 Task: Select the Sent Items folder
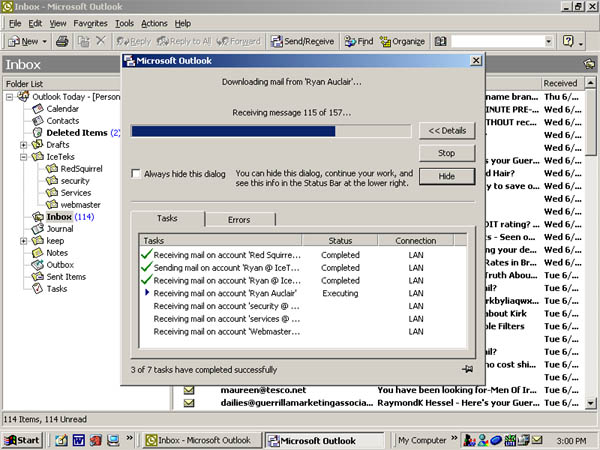[66, 277]
